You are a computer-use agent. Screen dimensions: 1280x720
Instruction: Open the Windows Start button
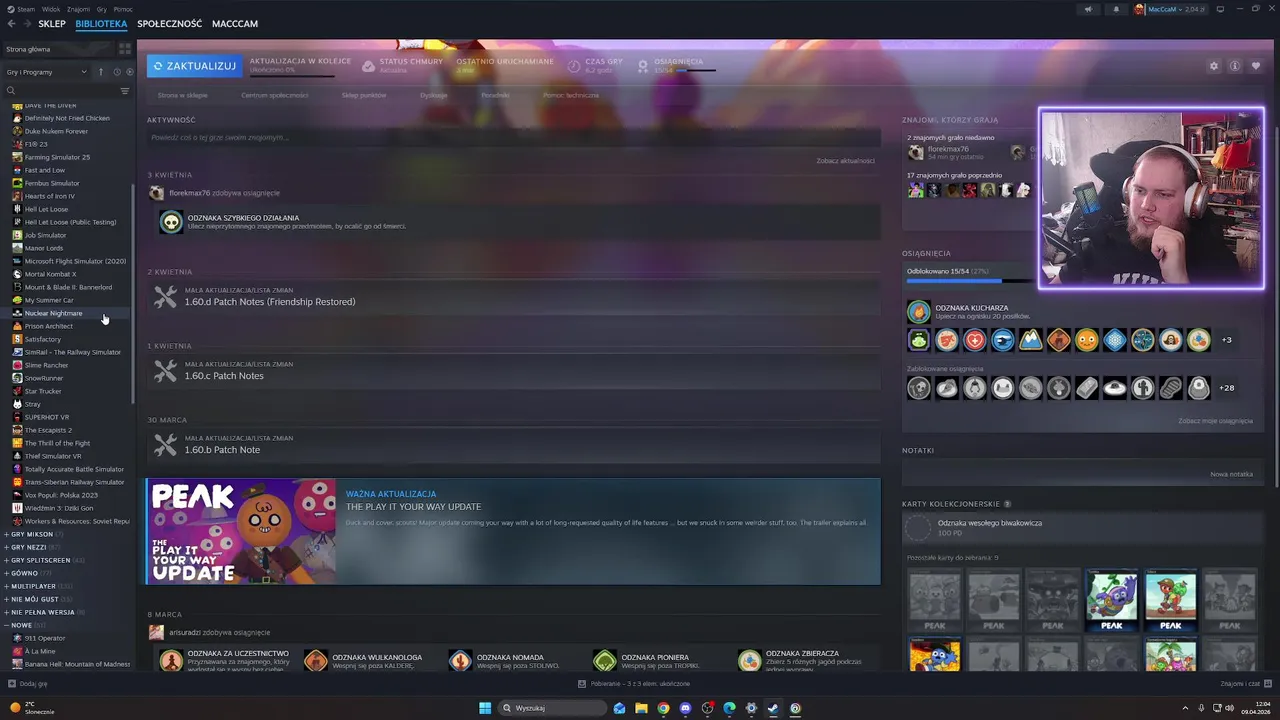(485, 708)
